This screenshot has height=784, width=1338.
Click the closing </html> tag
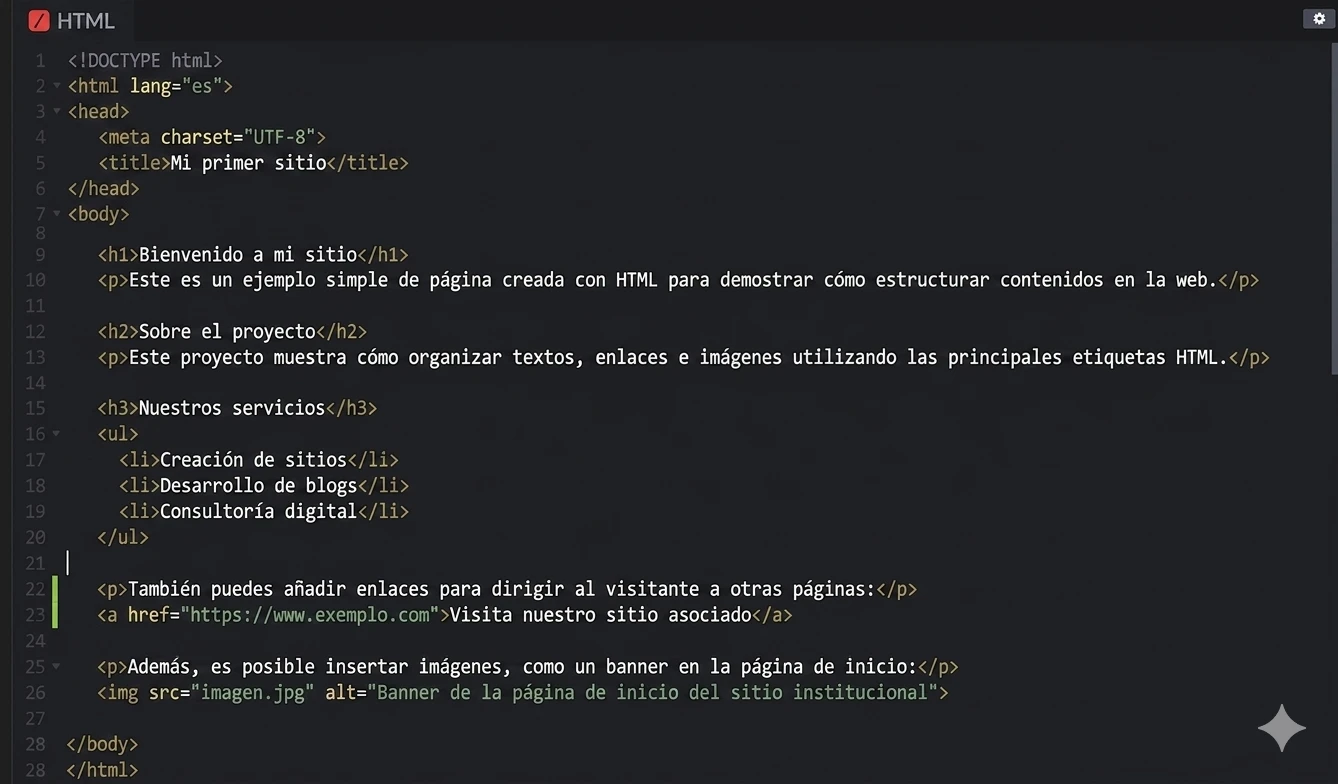coord(103,770)
